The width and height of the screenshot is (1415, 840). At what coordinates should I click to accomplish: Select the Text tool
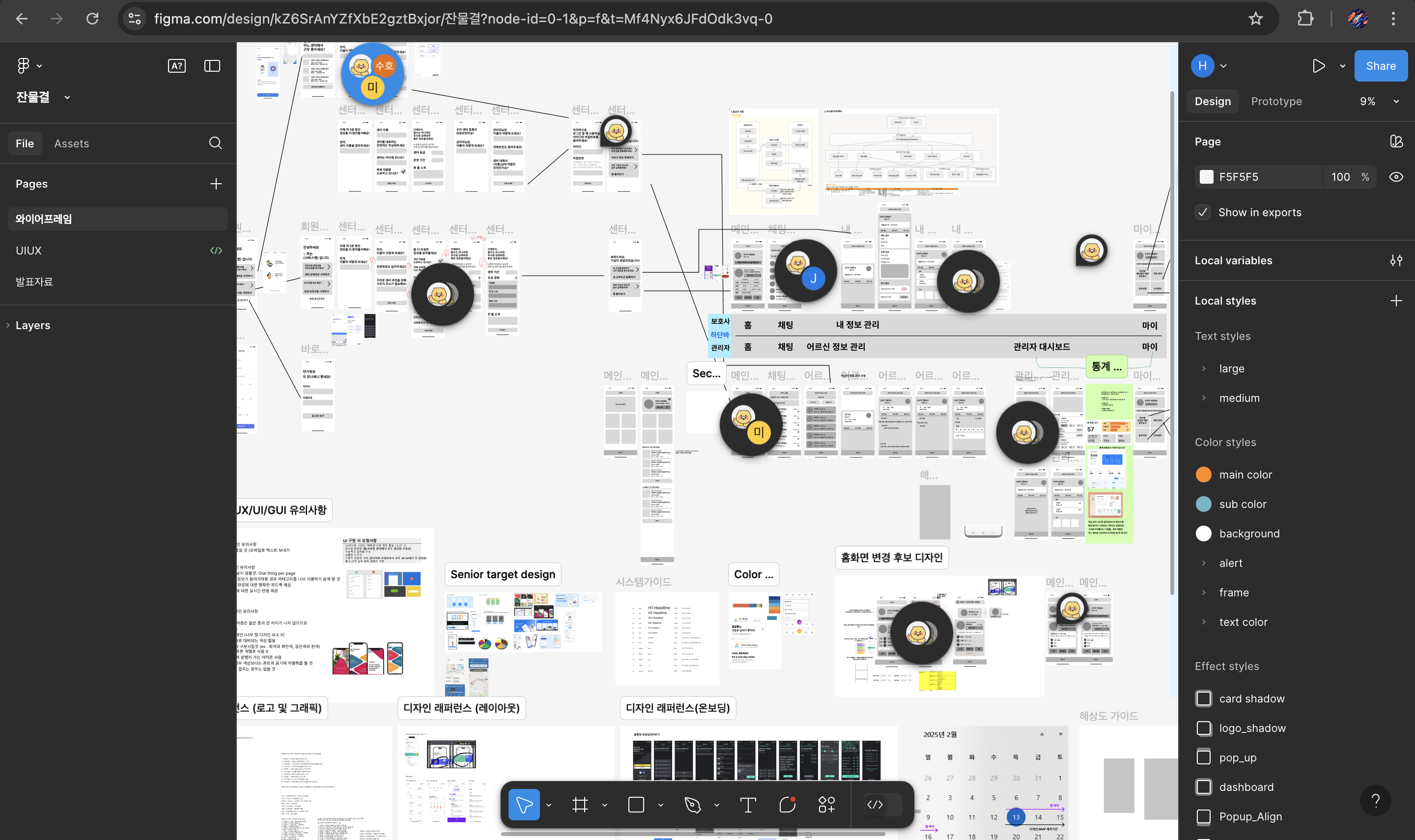click(748, 804)
